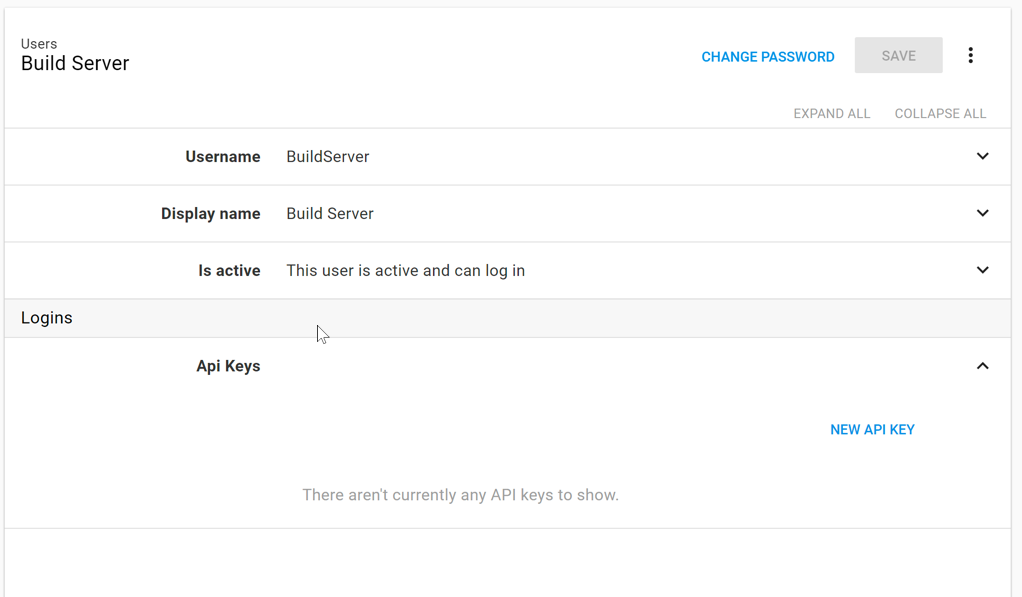The image size is (1022, 597).
Task: Click the Is active field label
Action: tap(229, 270)
